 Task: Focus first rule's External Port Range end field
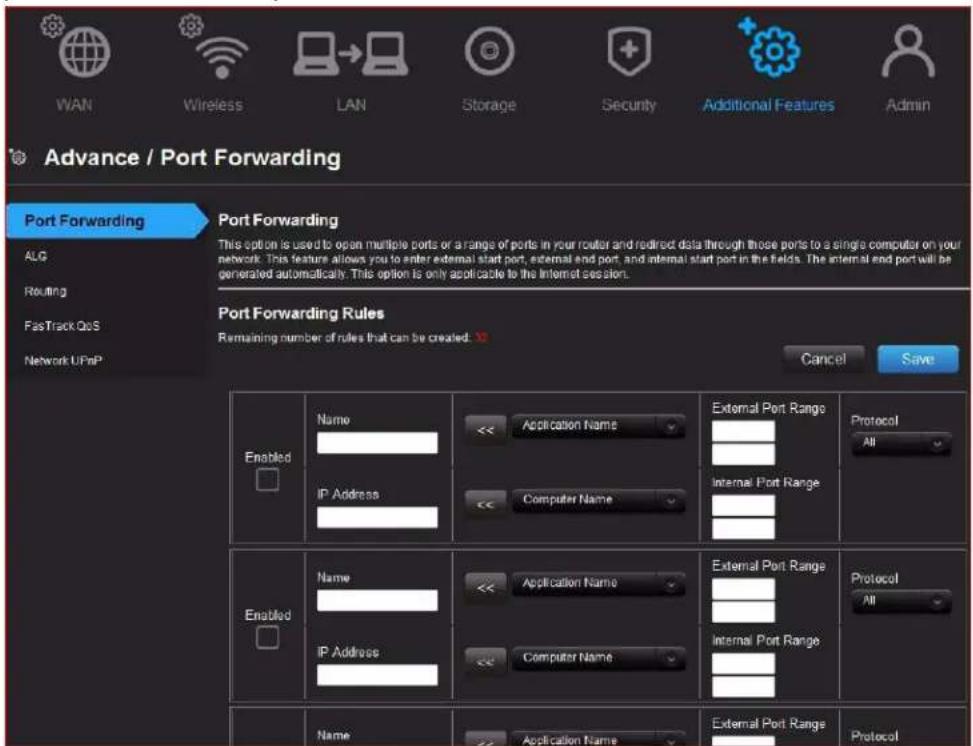point(743,454)
